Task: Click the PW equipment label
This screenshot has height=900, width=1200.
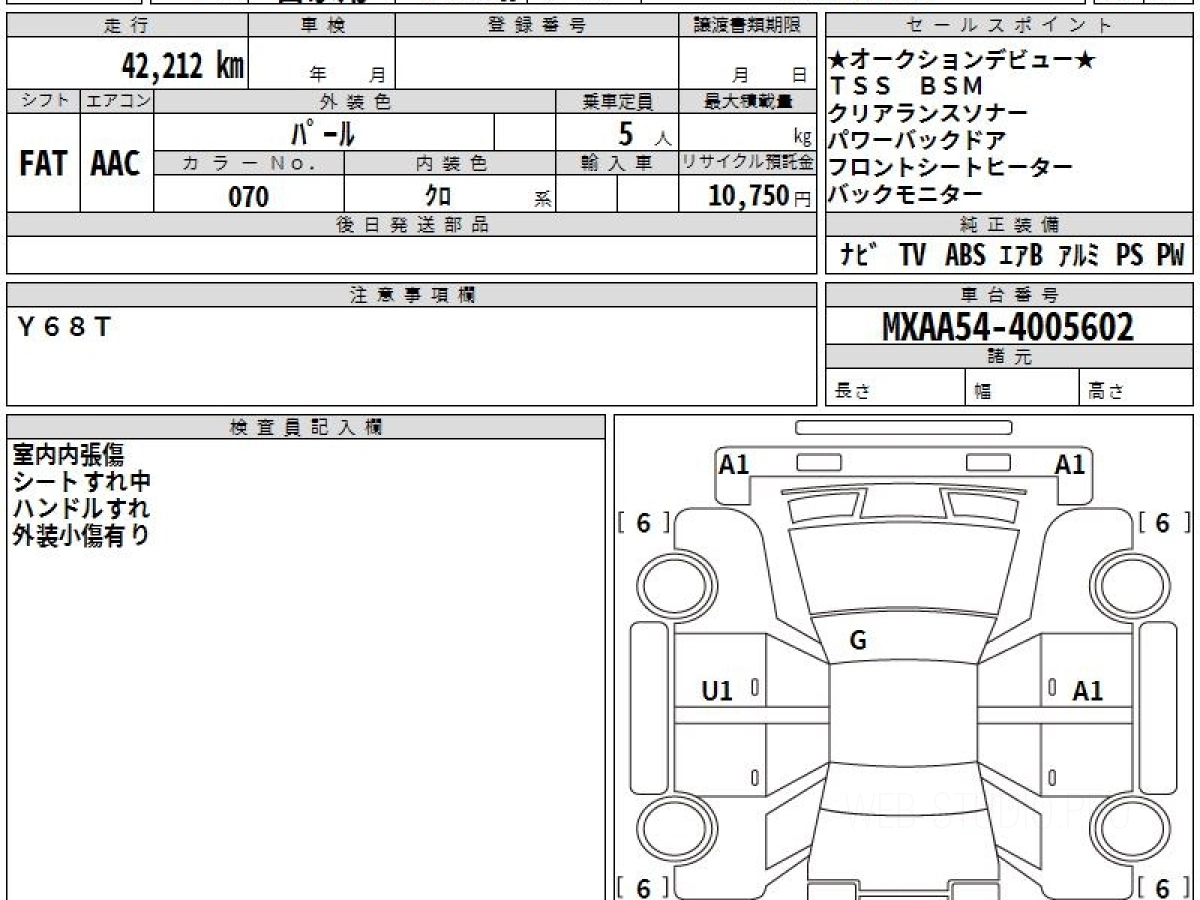Action: tap(1169, 256)
